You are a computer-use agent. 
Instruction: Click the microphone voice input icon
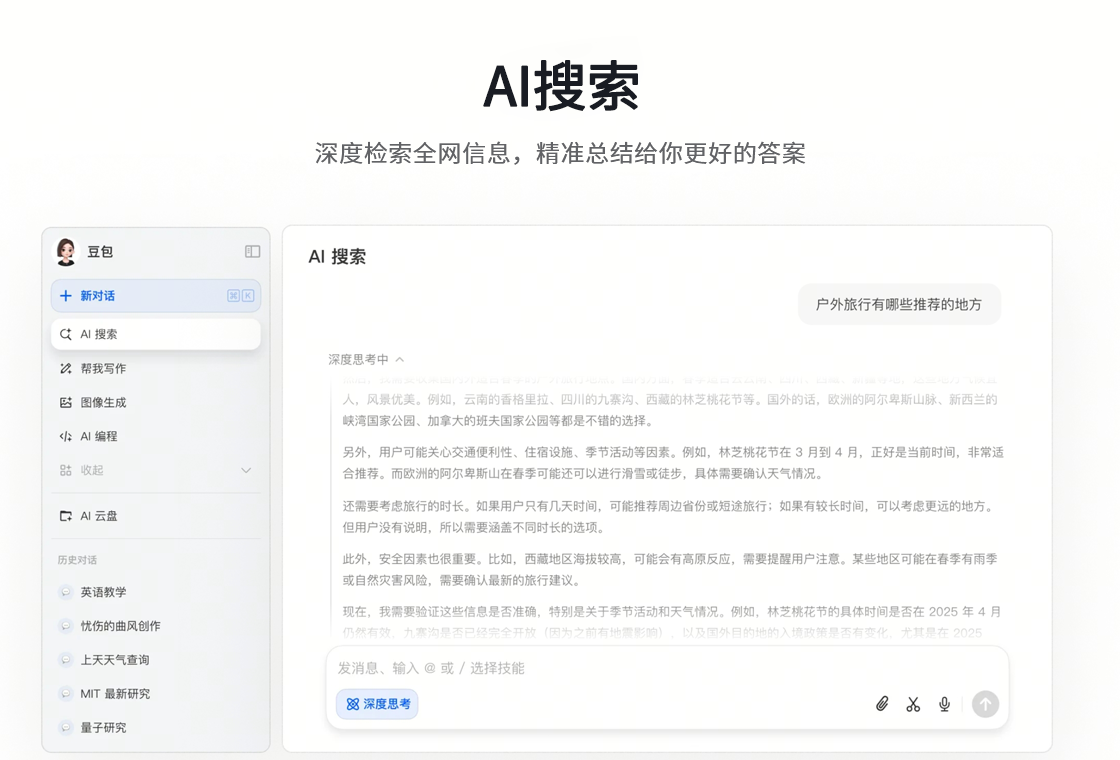click(944, 704)
